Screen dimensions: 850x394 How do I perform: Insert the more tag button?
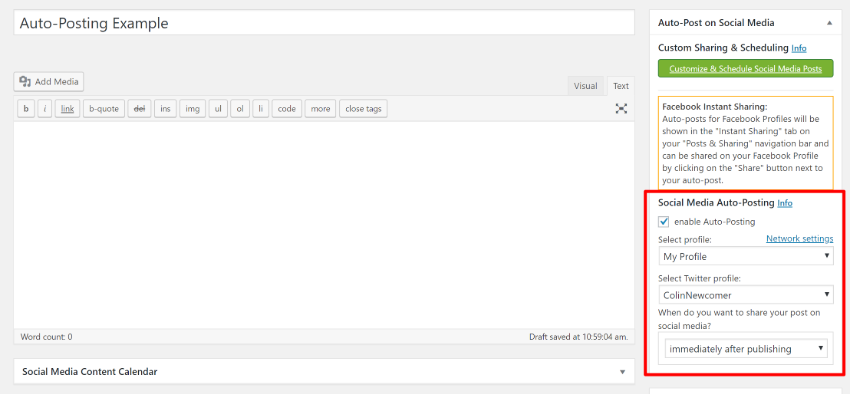coord(320,109)
